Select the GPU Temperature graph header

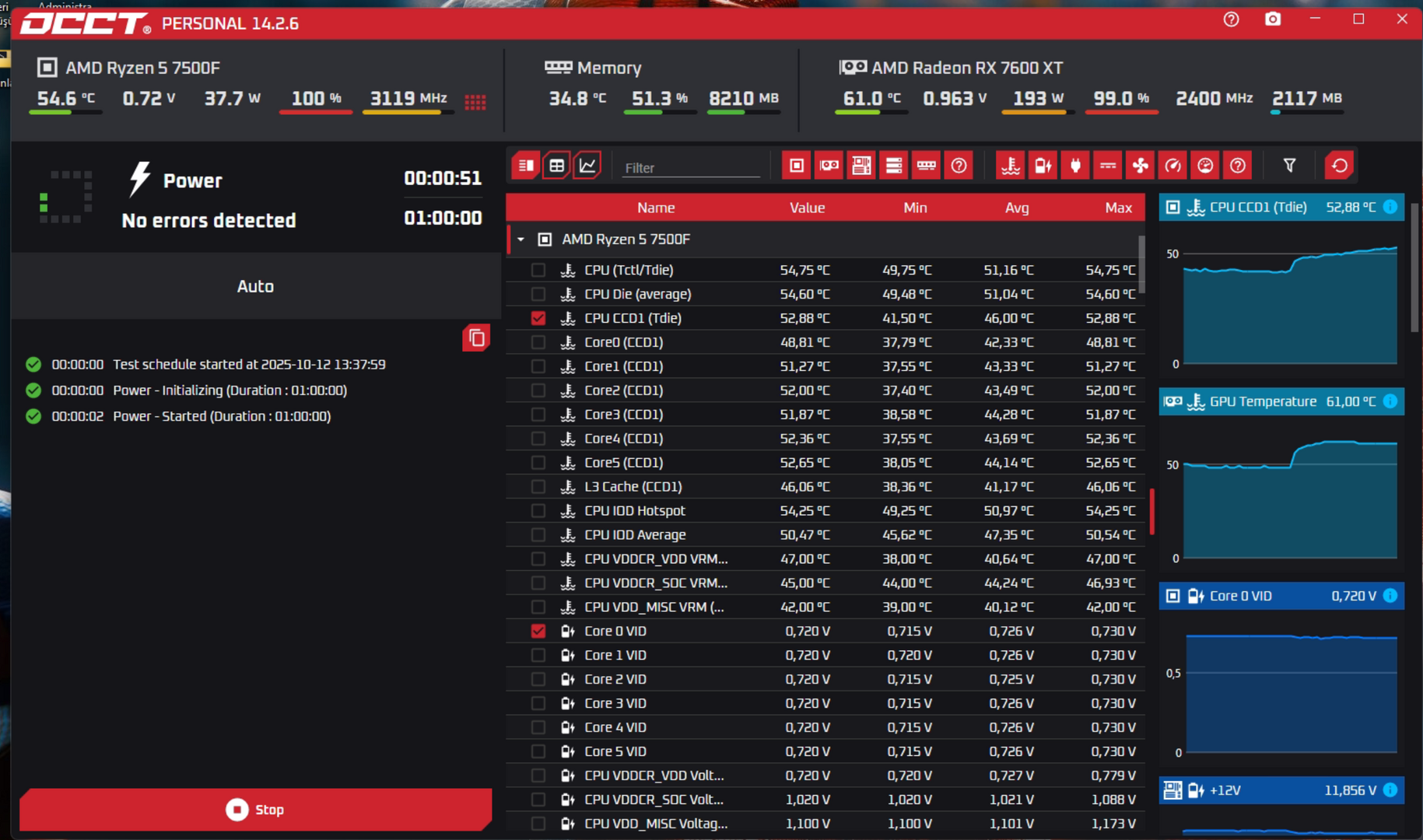[1281, 401]
